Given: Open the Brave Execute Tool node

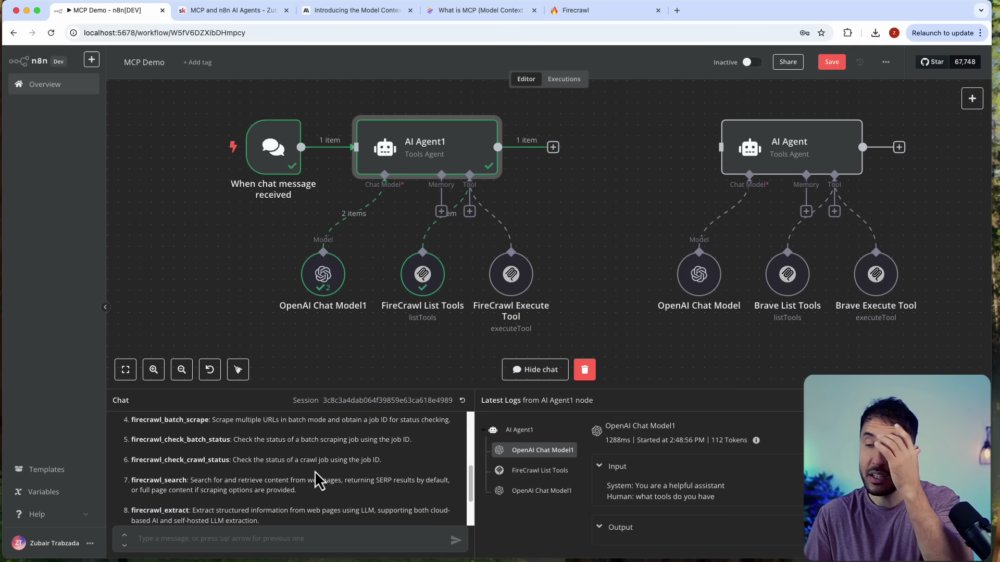Looking at the screenshot, I should point(876,274).
